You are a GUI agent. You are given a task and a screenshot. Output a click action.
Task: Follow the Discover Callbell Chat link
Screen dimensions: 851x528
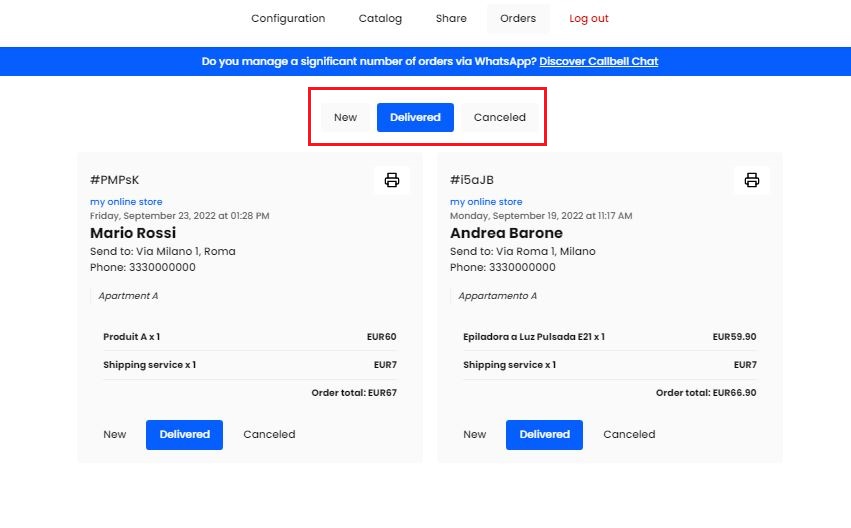pos(598,61)
